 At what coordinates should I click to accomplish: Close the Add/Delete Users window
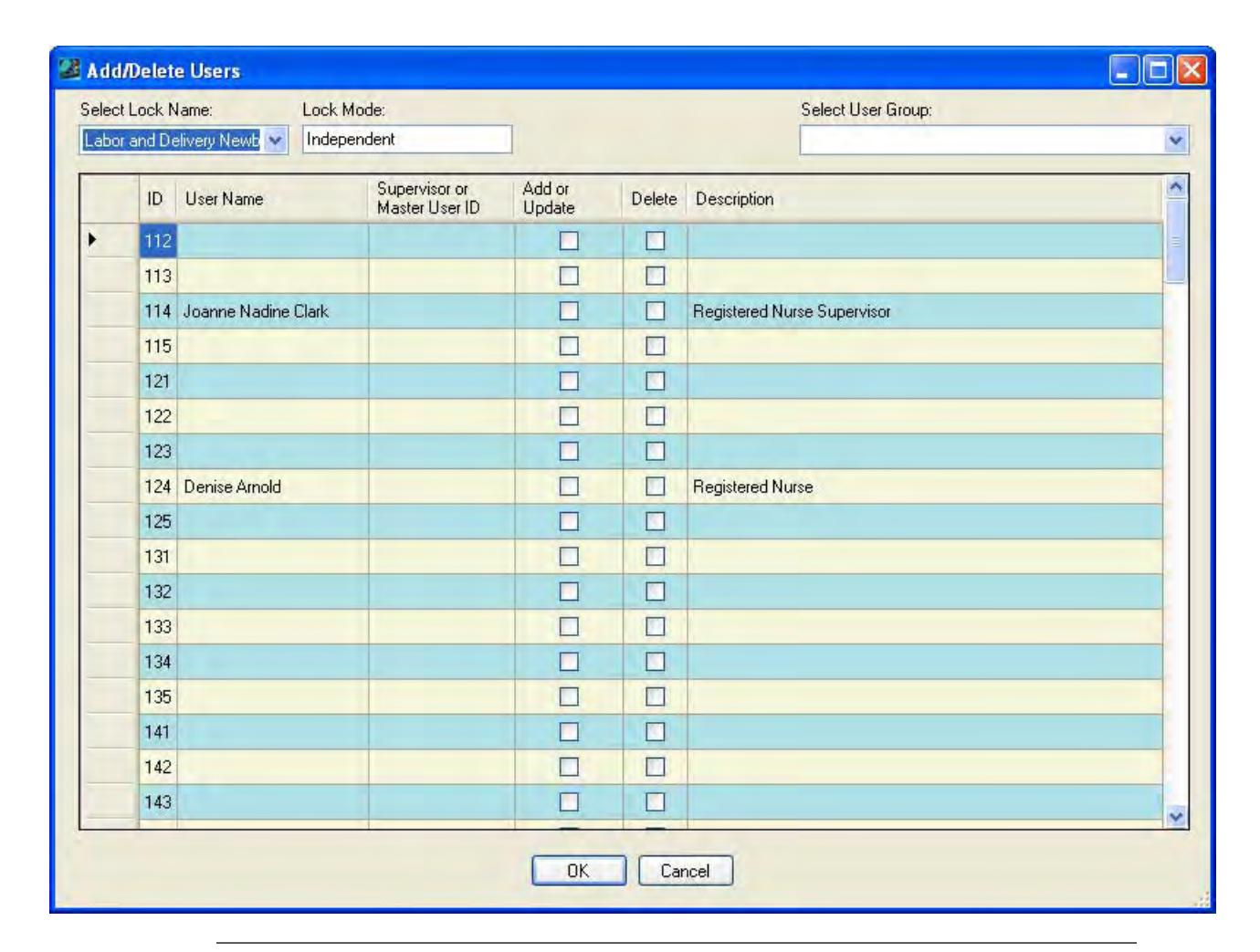1192,70
